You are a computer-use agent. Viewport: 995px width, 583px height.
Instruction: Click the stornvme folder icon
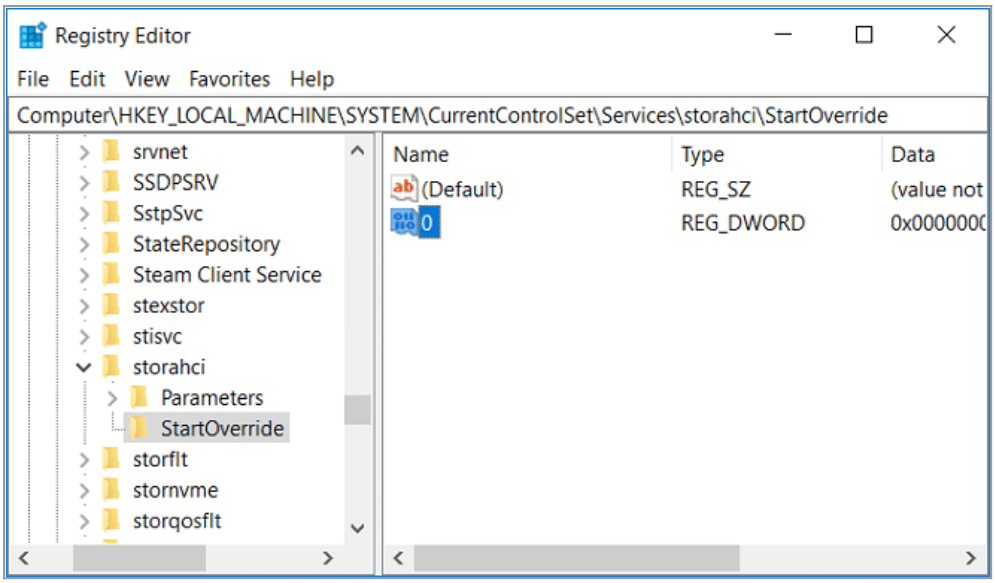(x=112, y=491)
